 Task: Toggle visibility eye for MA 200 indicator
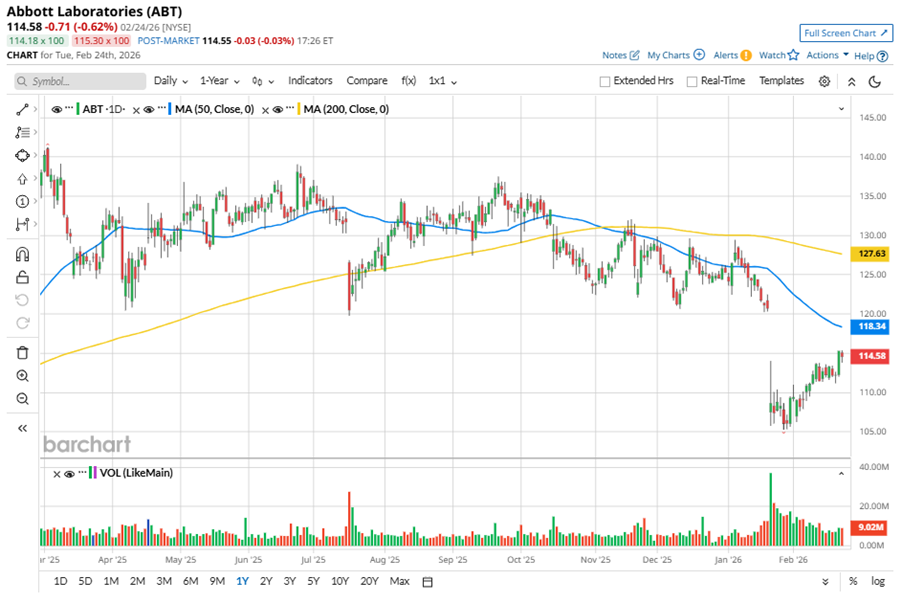tap(277, 109)
